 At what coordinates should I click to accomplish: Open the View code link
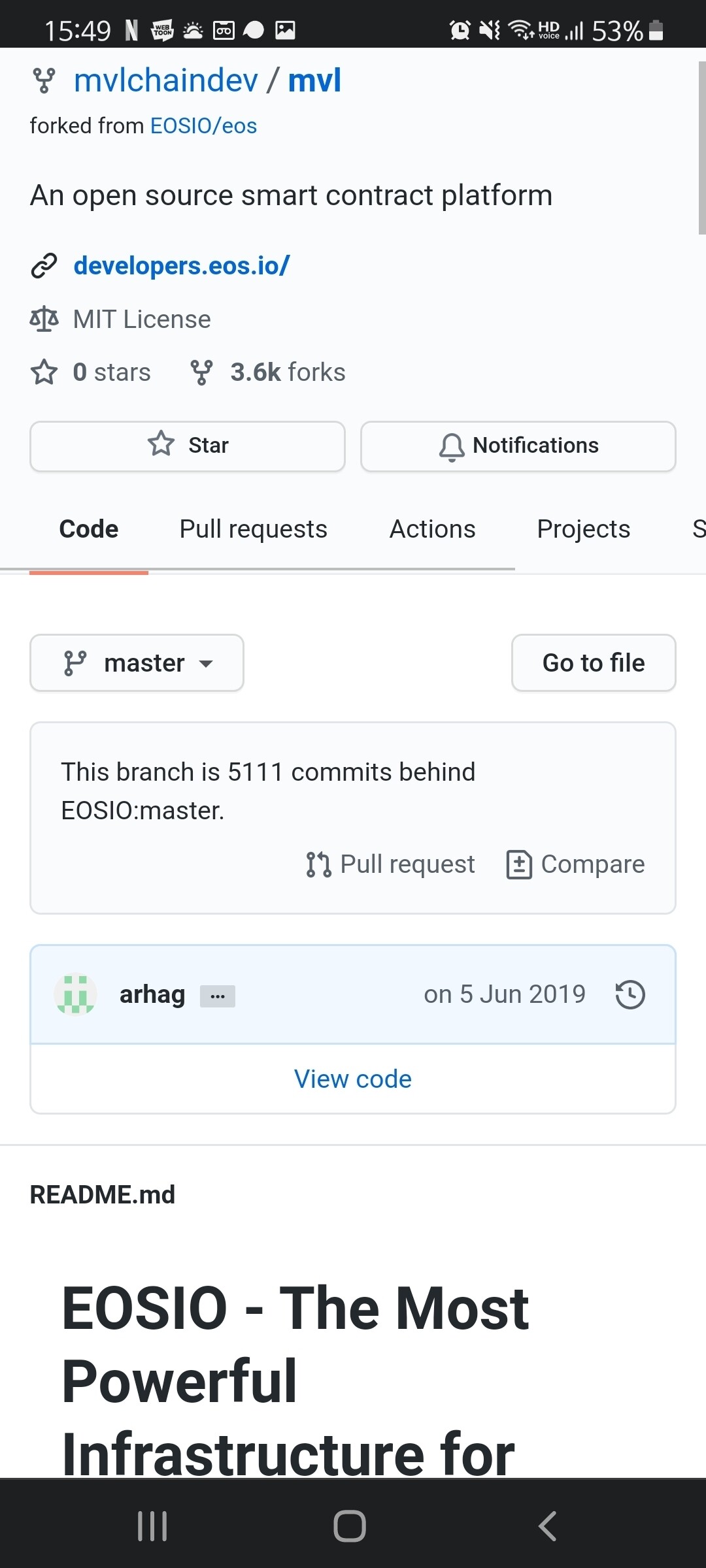353,1079
